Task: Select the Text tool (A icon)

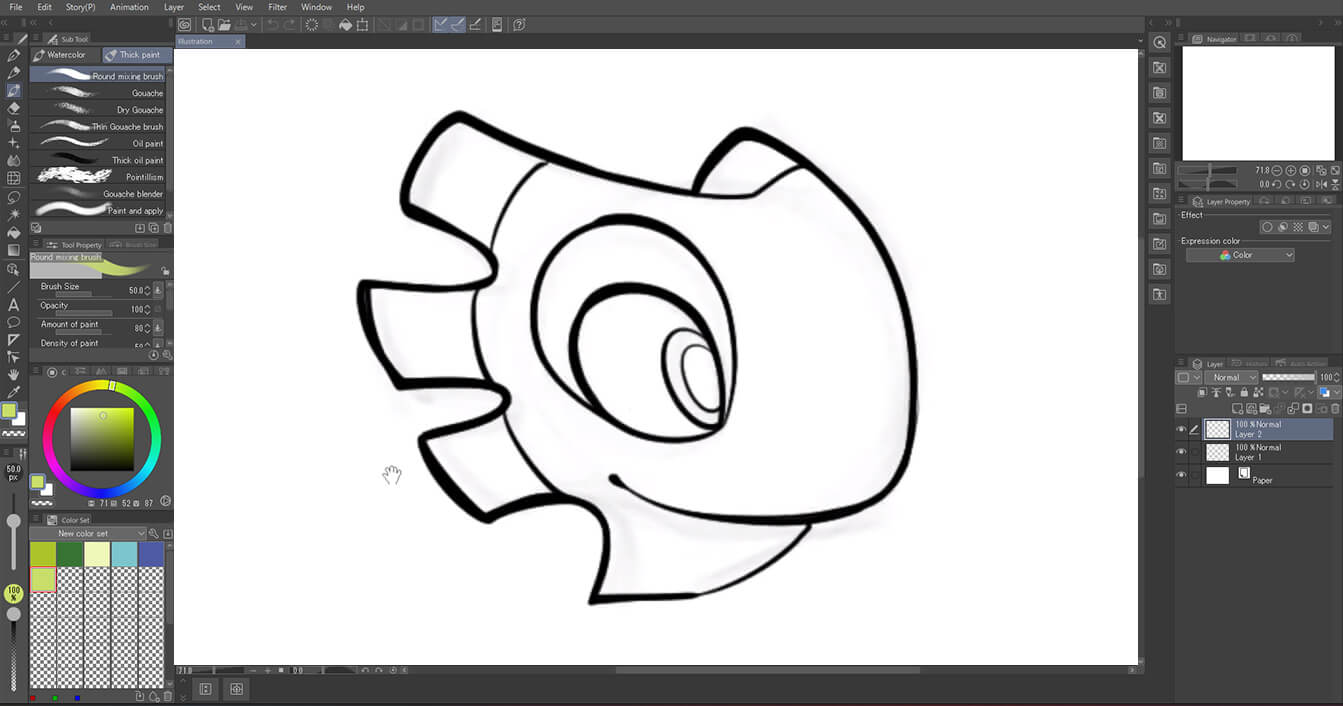Action: coord(14,305)
